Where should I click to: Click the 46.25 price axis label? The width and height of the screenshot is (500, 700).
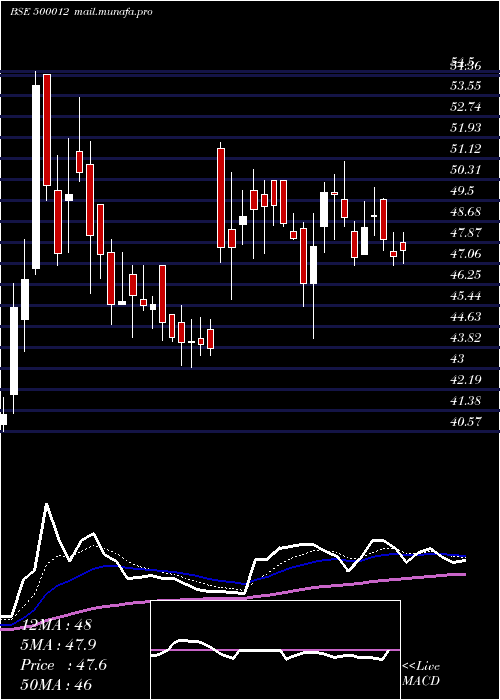(466, 275)
